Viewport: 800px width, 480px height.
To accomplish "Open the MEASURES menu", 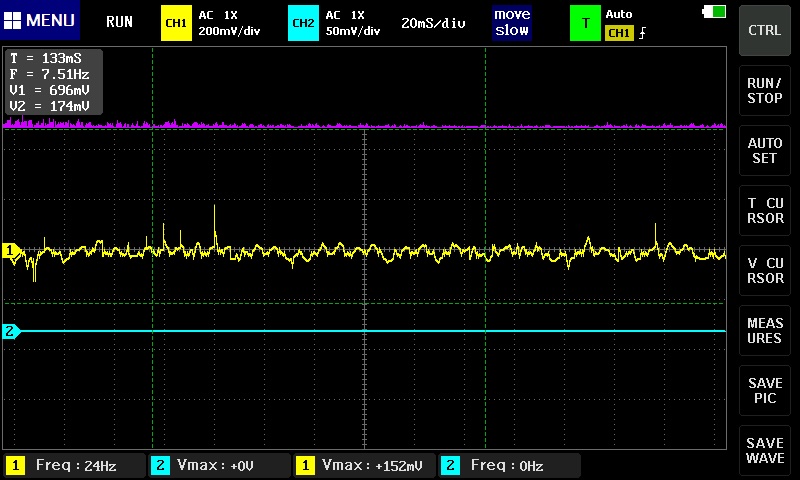I will (x=765, y=330).
